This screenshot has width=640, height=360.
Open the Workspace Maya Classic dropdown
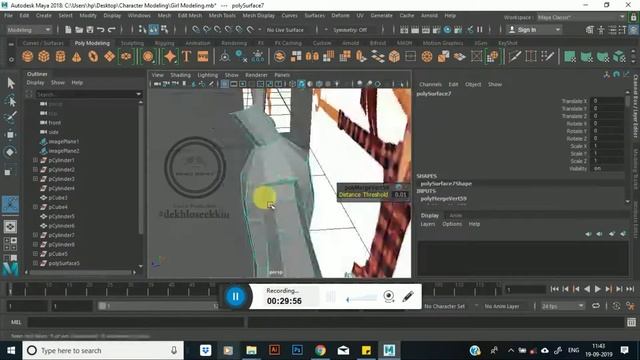click(x=581, y=18)
